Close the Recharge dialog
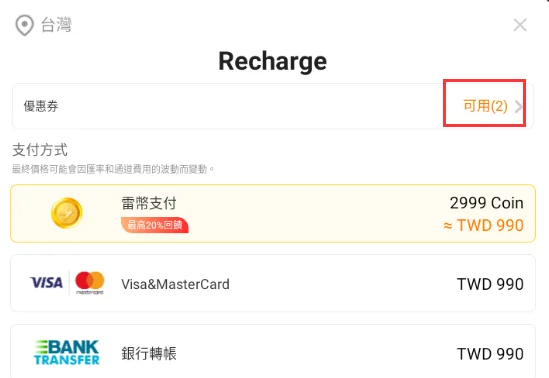The height and width of the screenshot is (378, 549). 520,25
